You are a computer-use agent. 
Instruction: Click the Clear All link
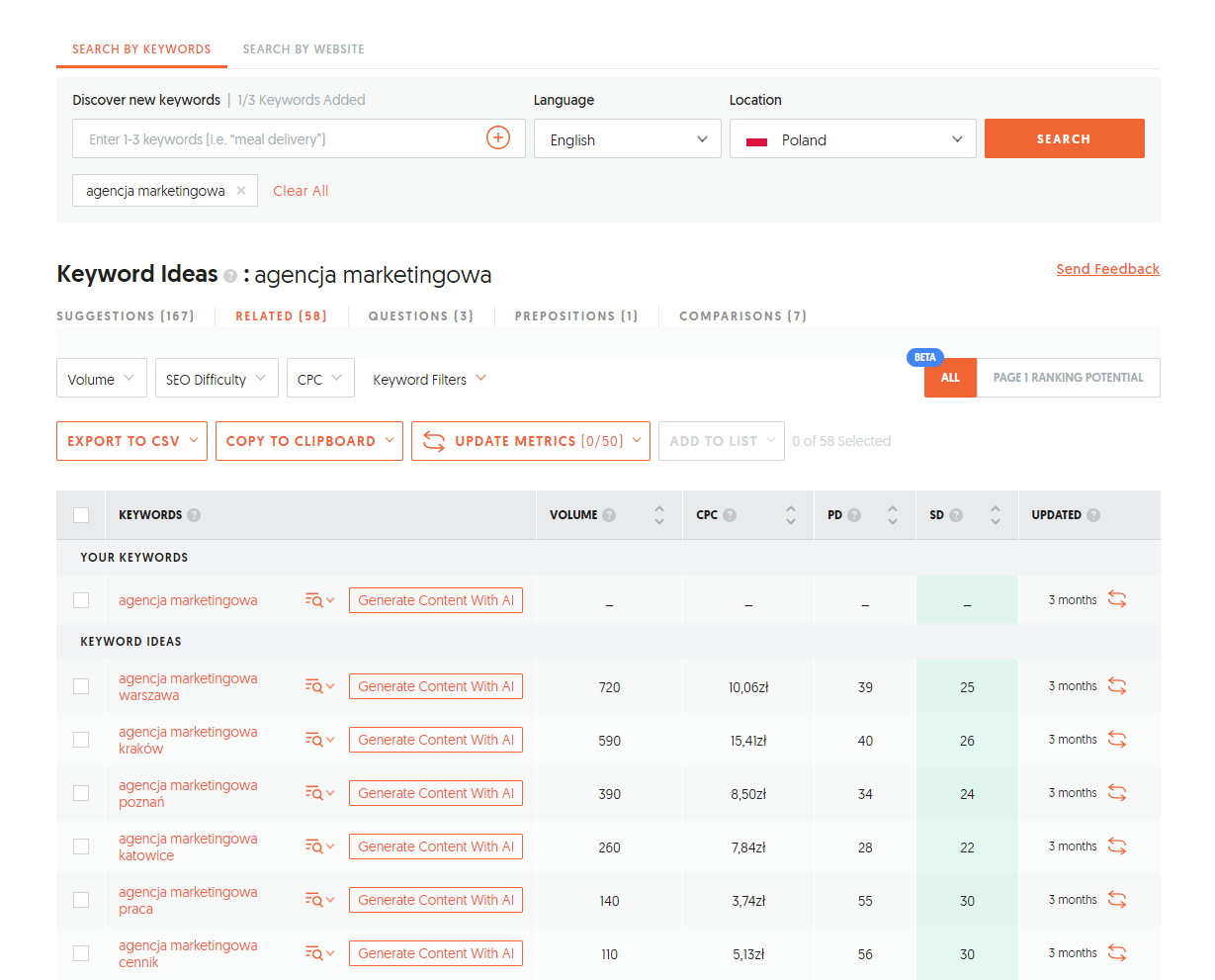click(301, 191)
